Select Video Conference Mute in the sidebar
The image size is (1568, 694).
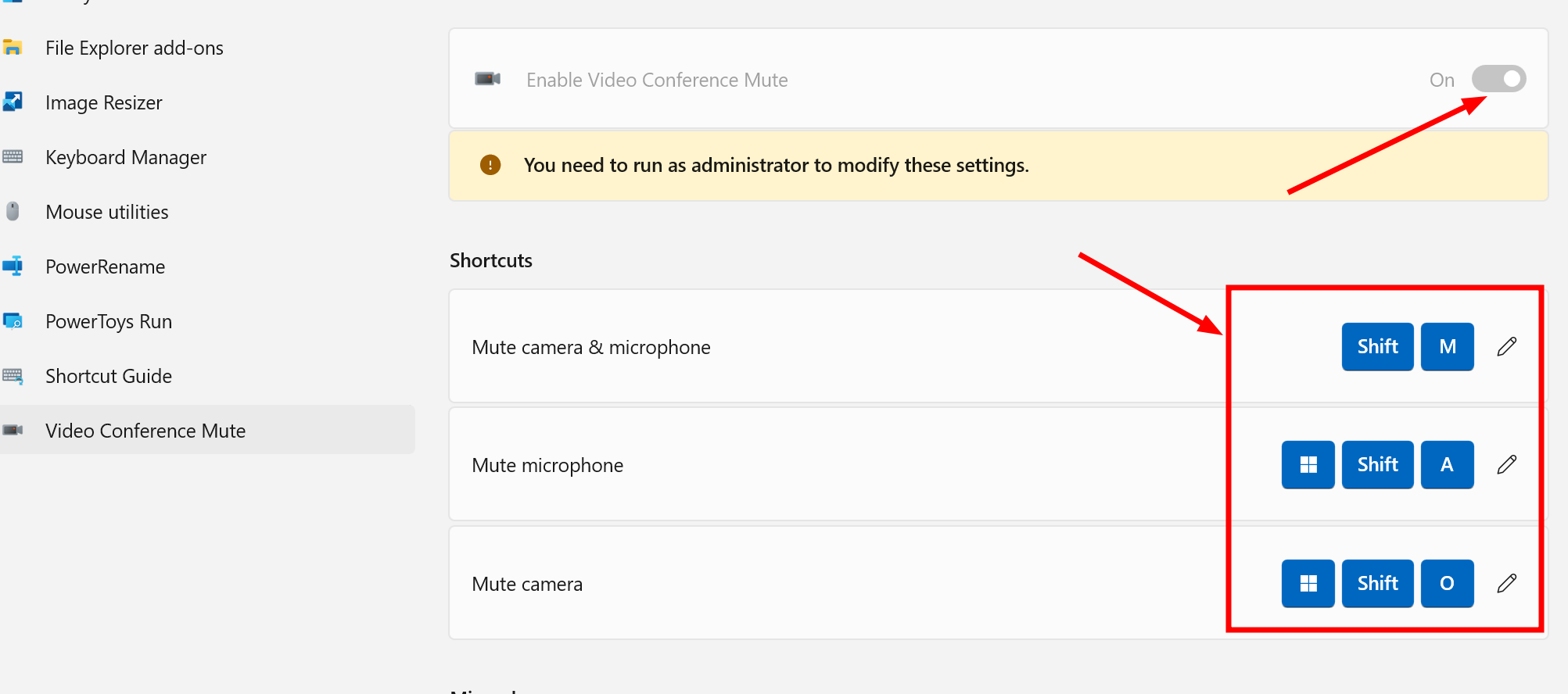[145, 430]
